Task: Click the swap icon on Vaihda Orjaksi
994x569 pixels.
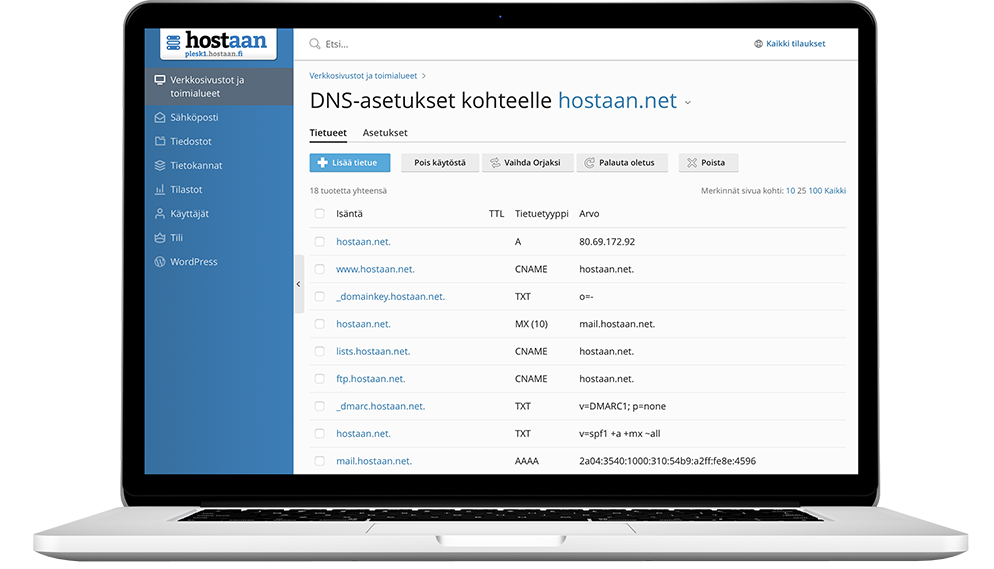Action: pyautogui.click(x=495, y=163)
